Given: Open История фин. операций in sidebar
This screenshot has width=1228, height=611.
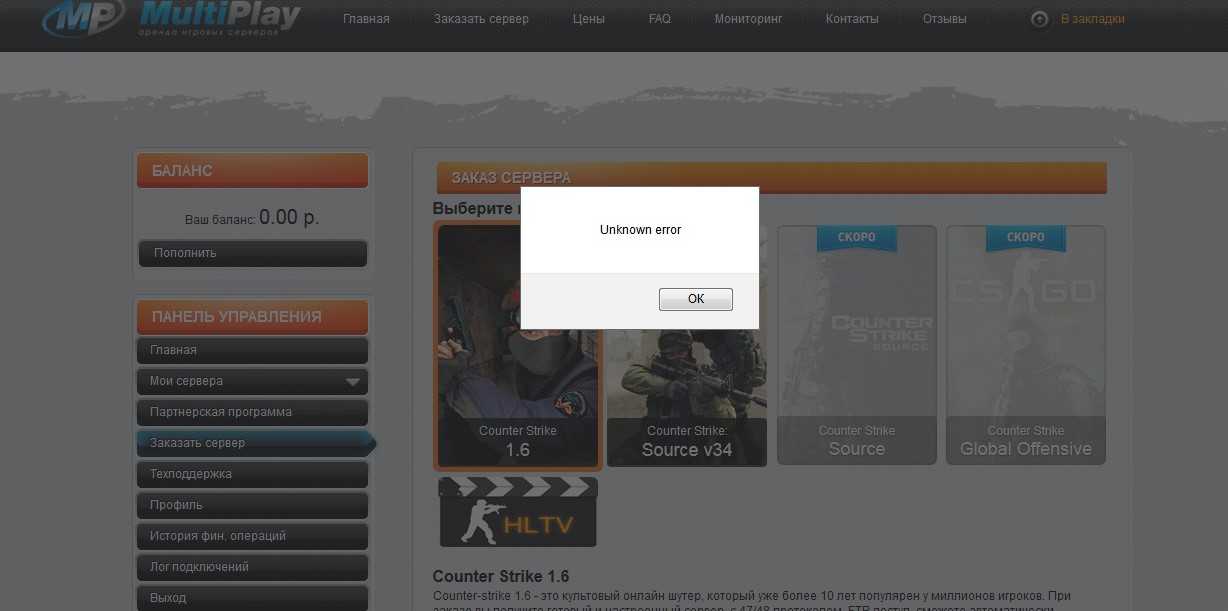Looking at the screenshot, I should point(253,536).
